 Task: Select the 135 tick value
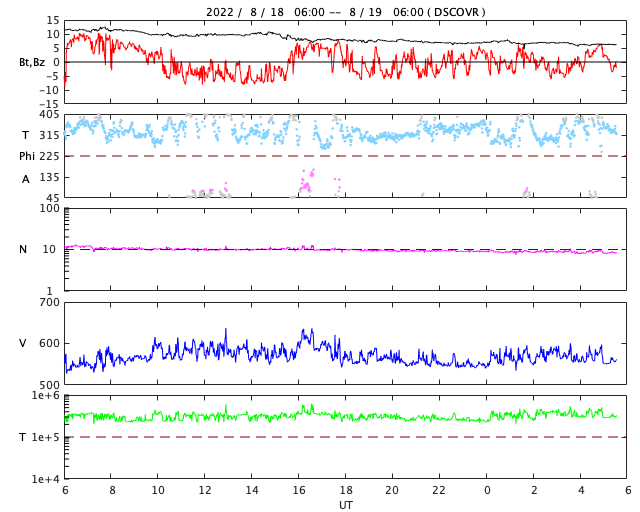[x=49, y=177]
